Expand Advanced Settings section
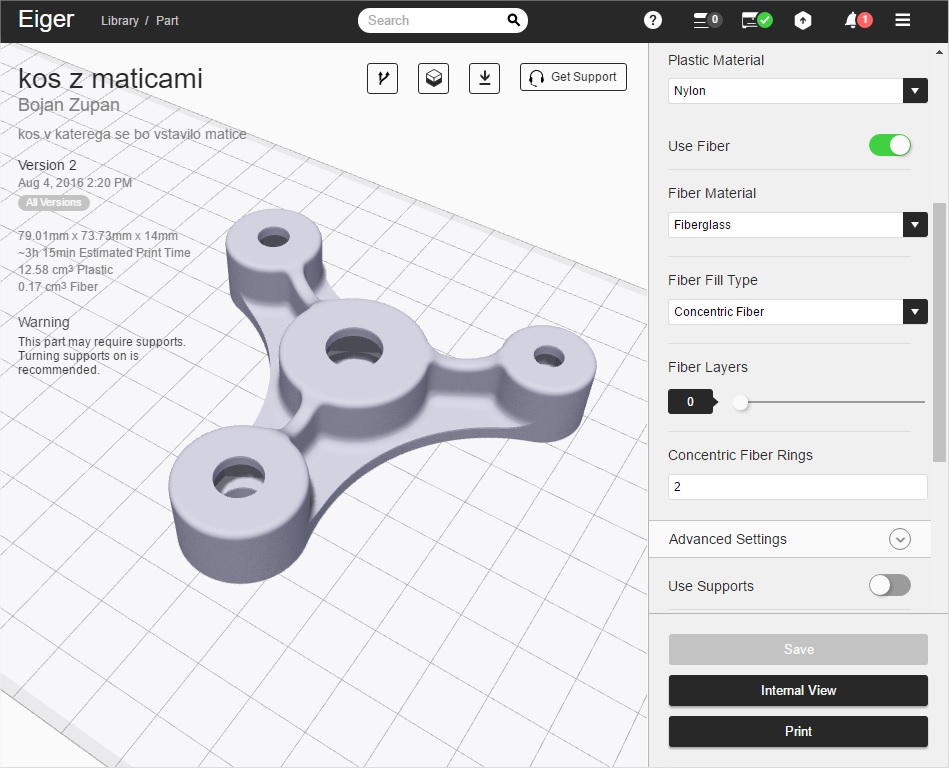The image size is (949, 768). tap(899, 539)
